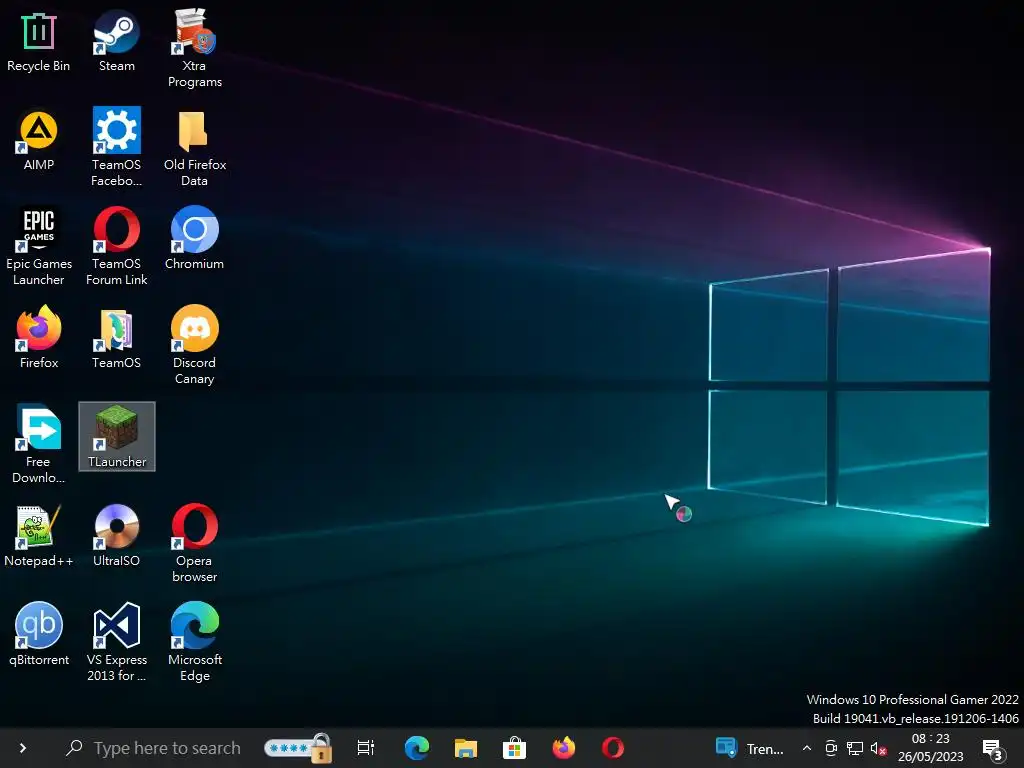Screen dimensions: 1024x768
Task: Open Task View from the taskbar
Action: pyautogui.click(x=366, y=748)
